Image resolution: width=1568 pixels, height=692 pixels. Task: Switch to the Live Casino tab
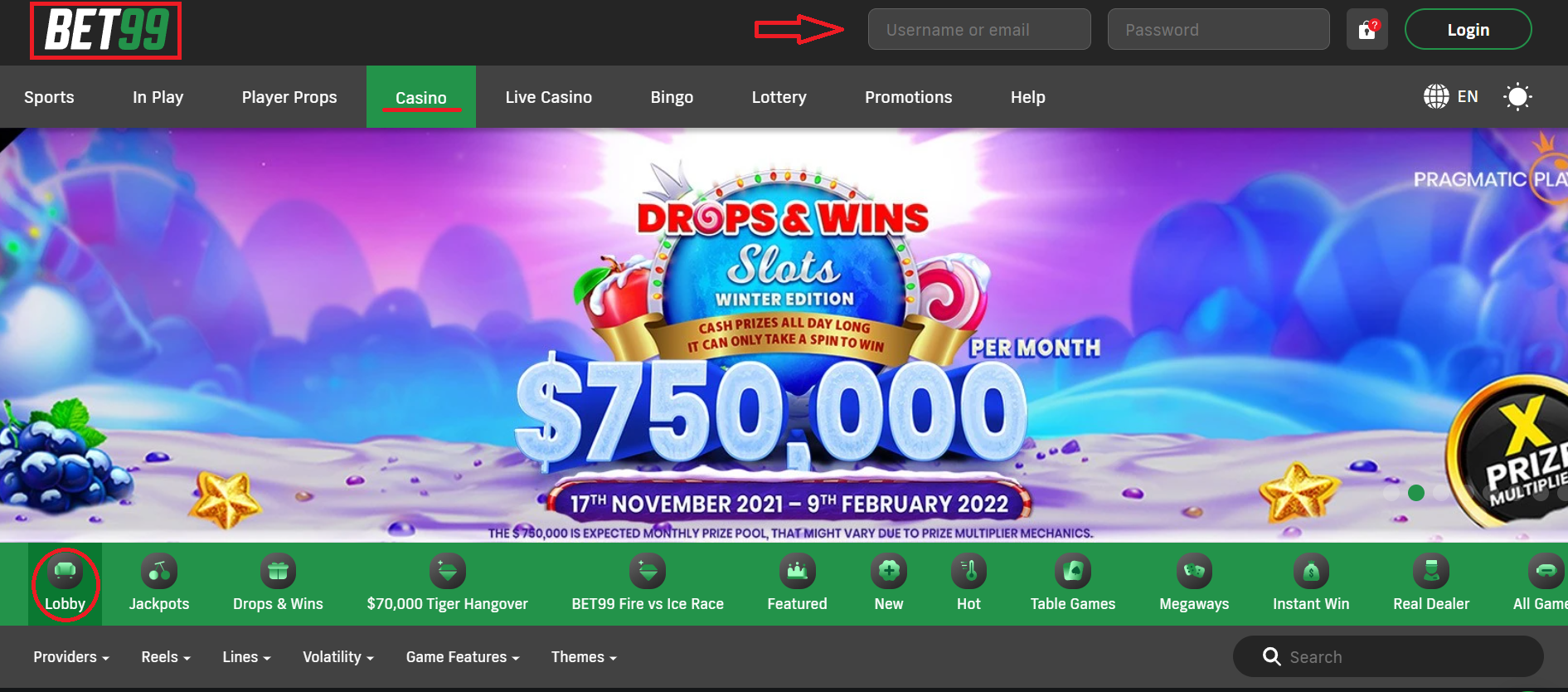(x=549, y=97)
